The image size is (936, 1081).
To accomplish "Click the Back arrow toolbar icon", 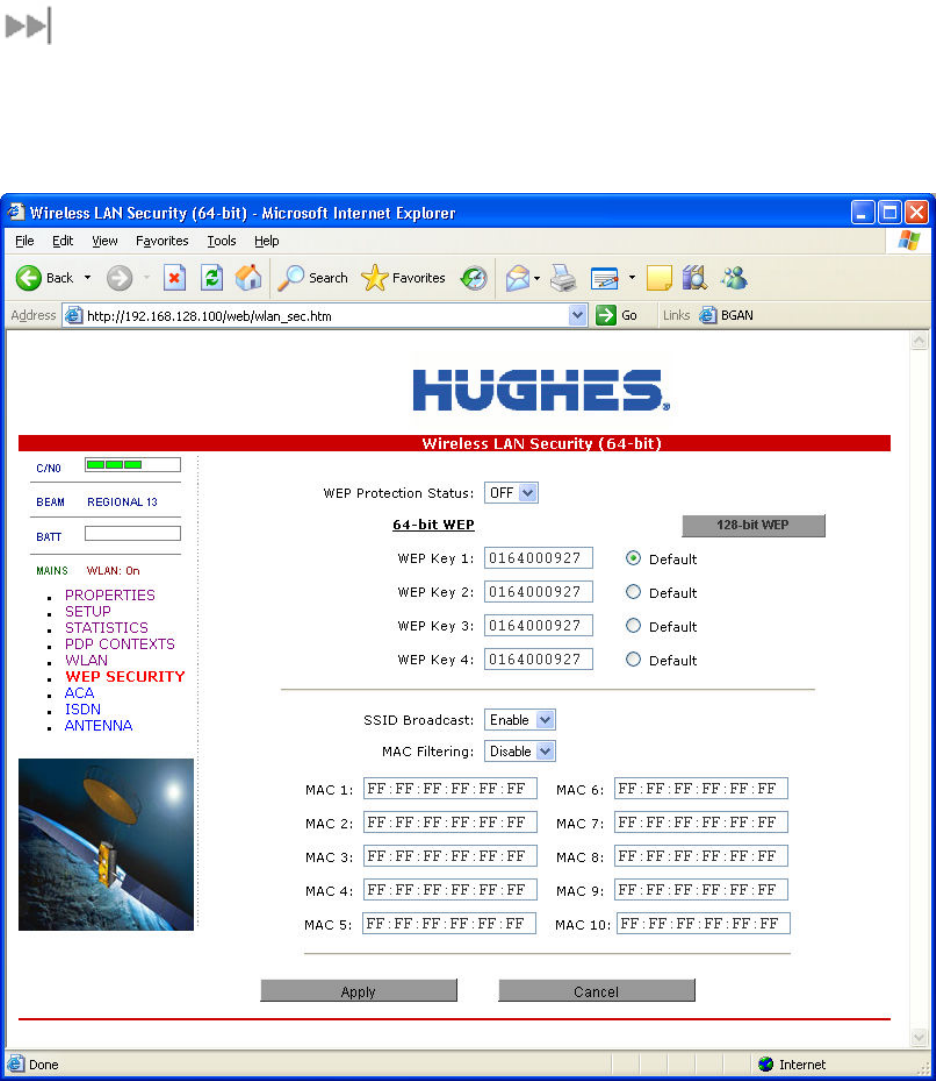I will [x=28, y=278].
